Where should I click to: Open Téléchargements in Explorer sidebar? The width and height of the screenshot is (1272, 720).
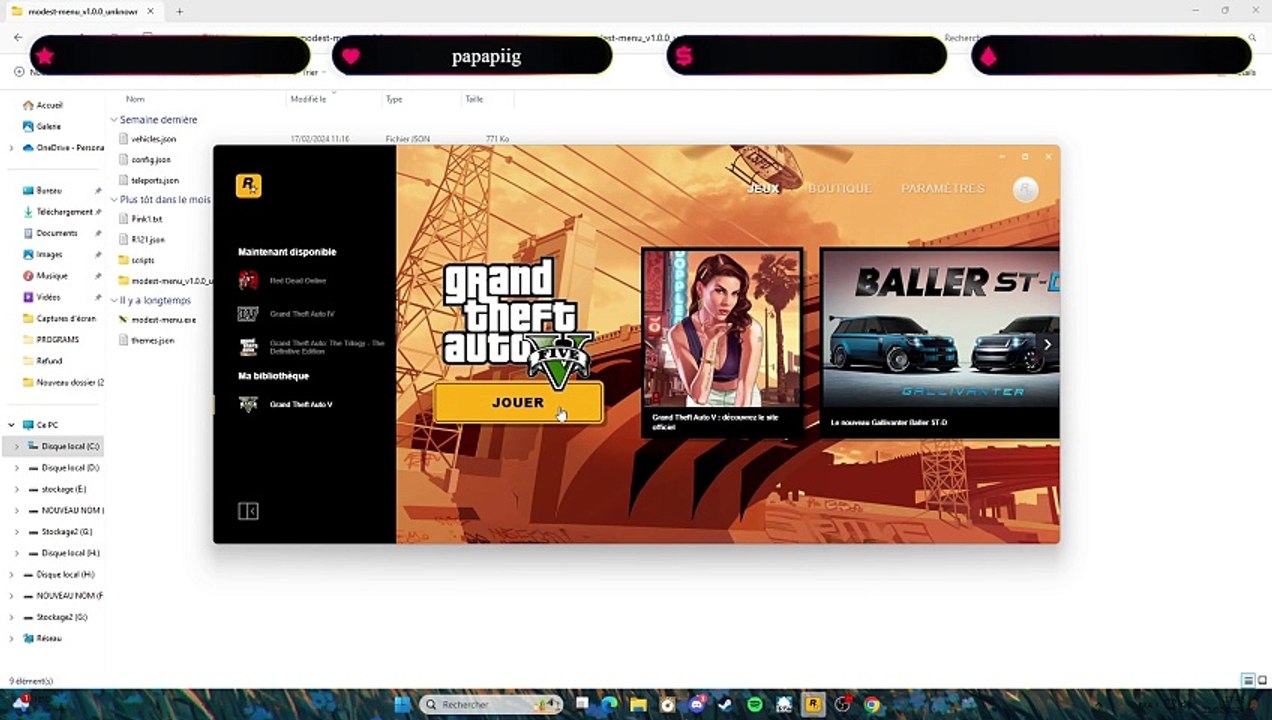pyautogui.click(x=64, y=212)
